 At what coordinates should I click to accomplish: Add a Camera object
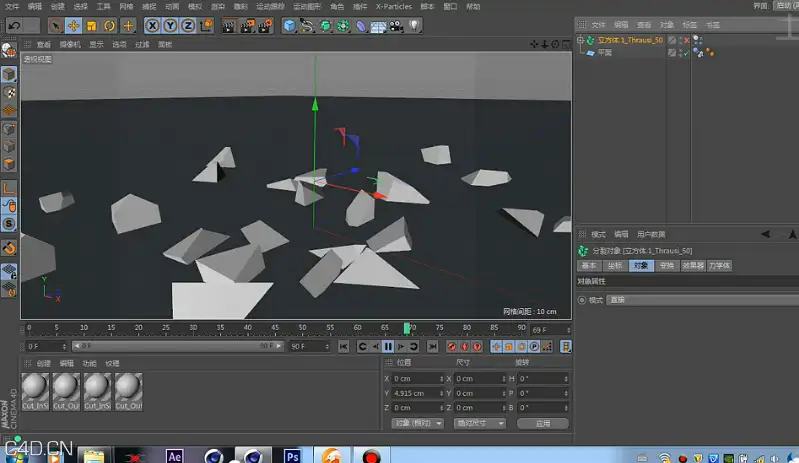[396, 25]
